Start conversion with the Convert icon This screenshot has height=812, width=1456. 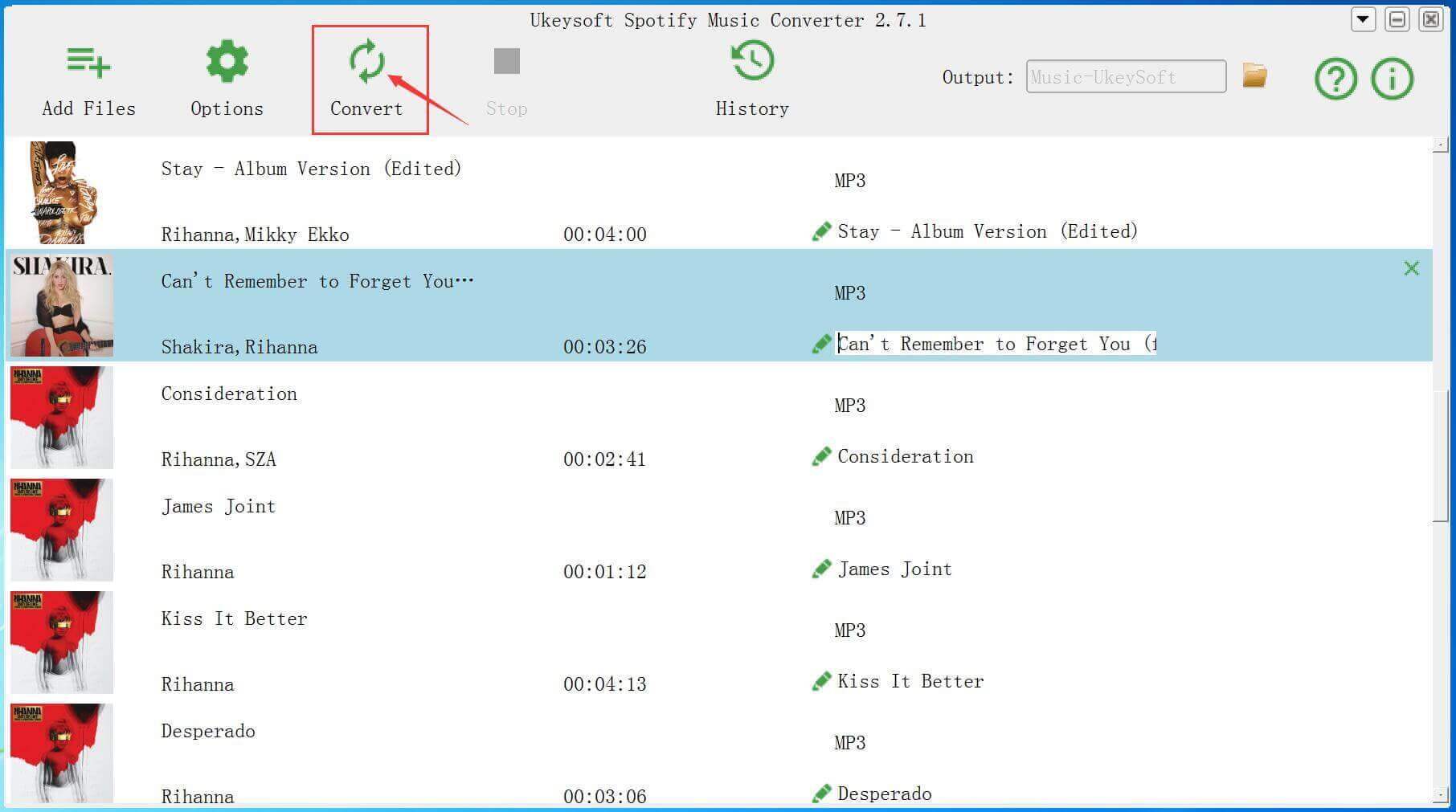(366, 61)
